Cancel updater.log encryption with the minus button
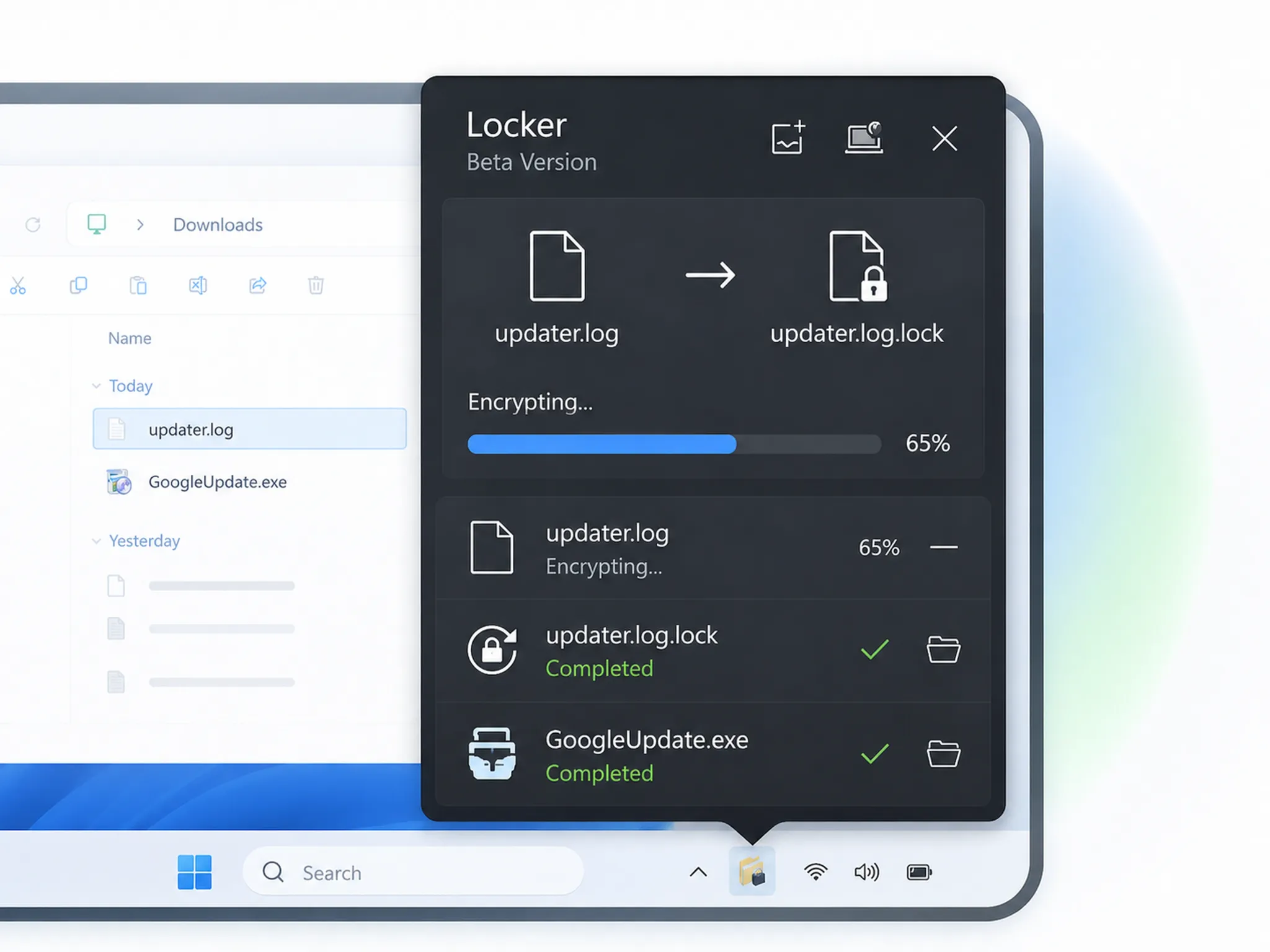Screen dimensions: 1270x952 pos(944,547)
